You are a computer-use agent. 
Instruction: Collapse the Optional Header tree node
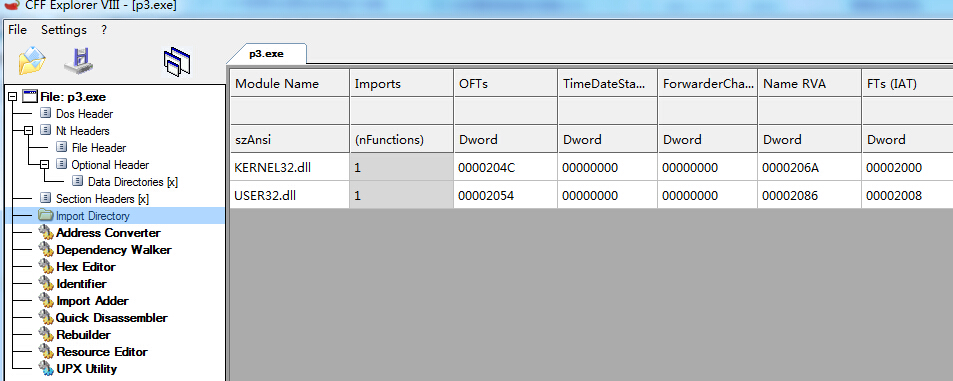click(44, 165)
